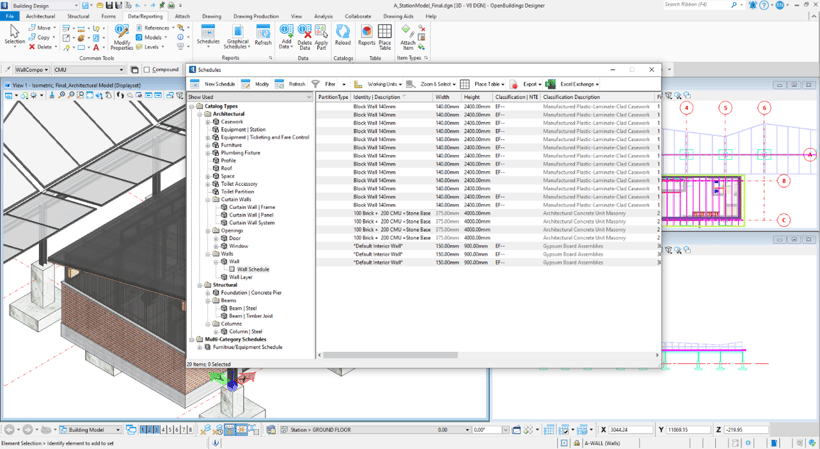
Task: Expand the Casework tree node
Action: click(x=208, y=122)
